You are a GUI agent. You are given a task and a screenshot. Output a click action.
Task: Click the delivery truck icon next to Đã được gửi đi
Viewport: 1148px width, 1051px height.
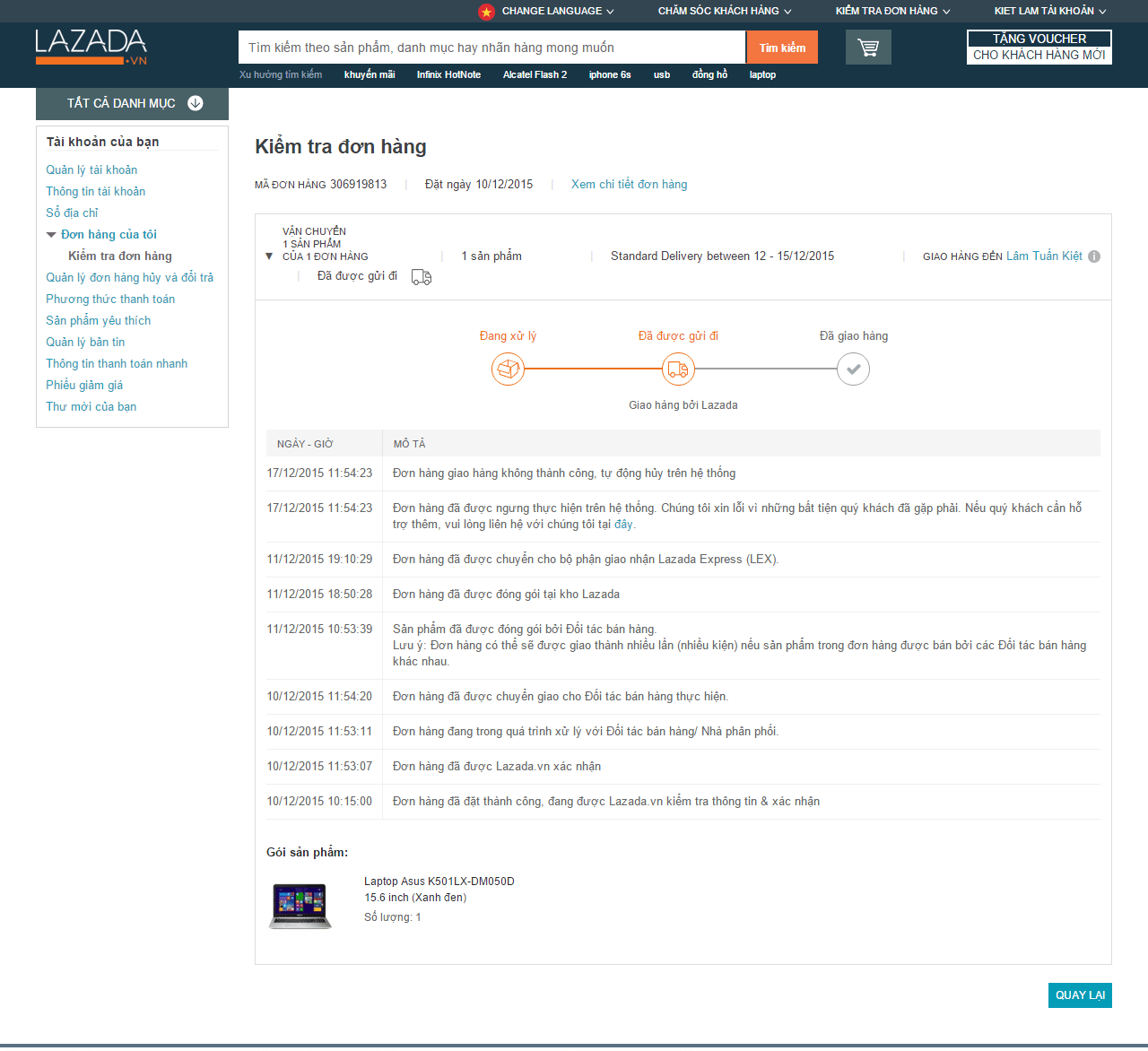point(422,277)
